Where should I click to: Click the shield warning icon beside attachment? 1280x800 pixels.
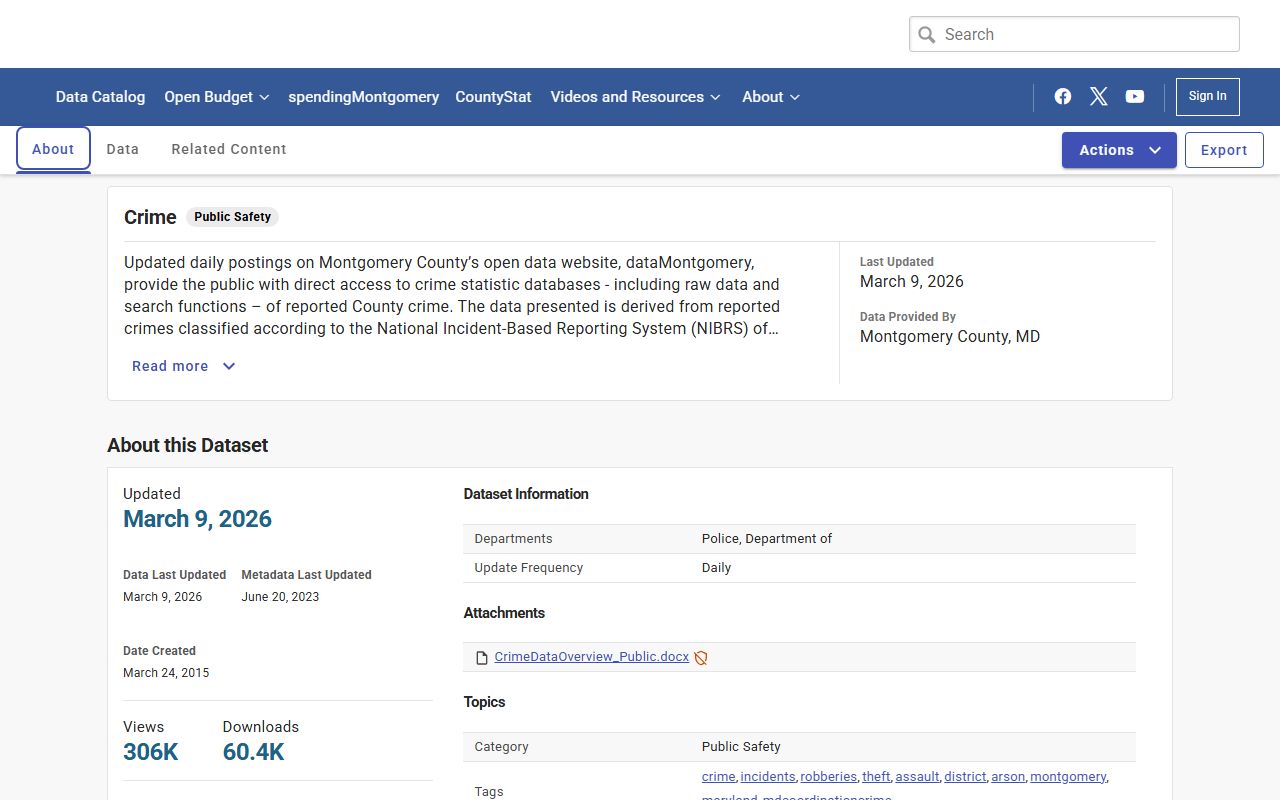pyautogui.click(x=701, y=658)
